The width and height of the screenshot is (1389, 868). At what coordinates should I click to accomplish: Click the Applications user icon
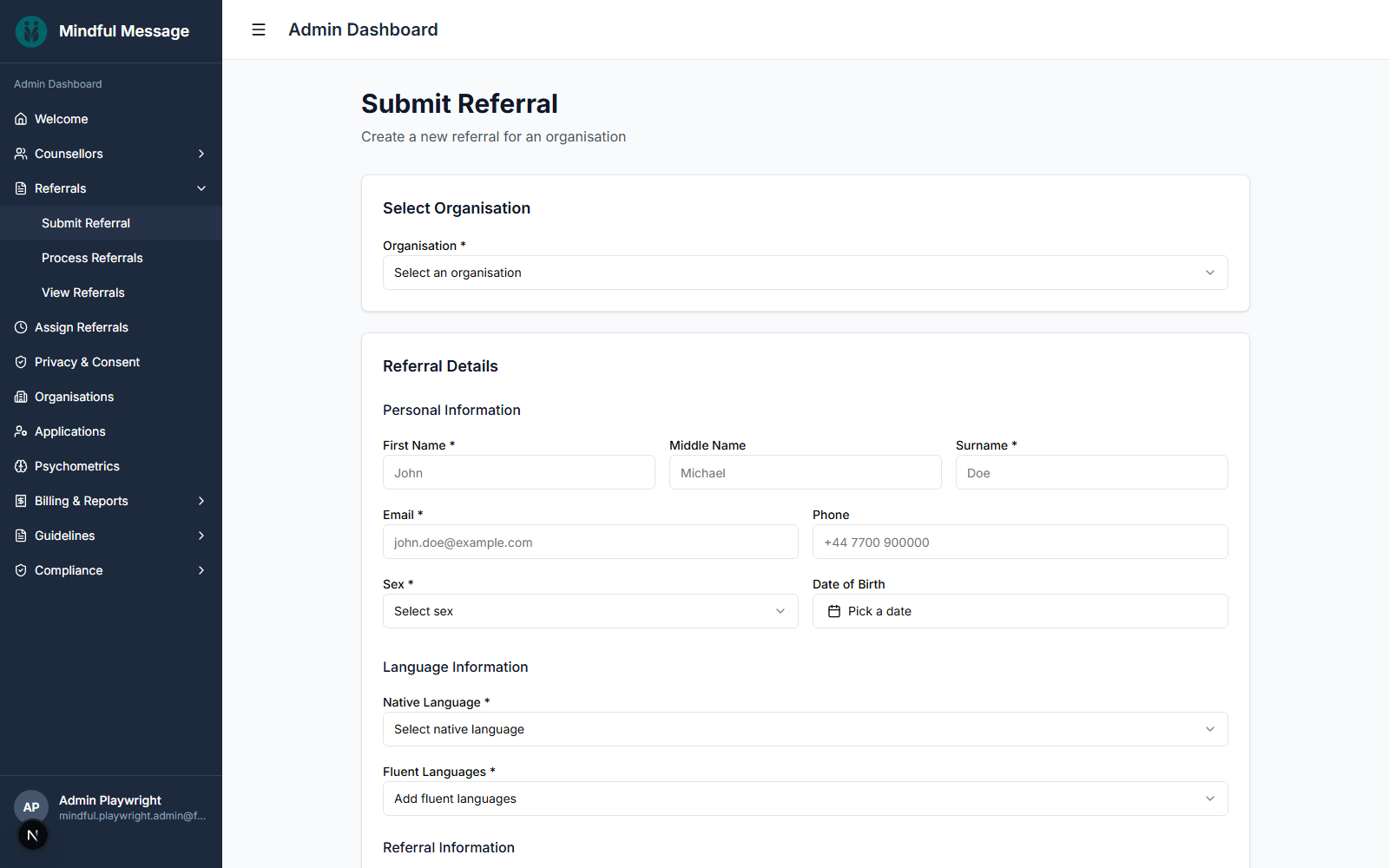click(21, 431)
